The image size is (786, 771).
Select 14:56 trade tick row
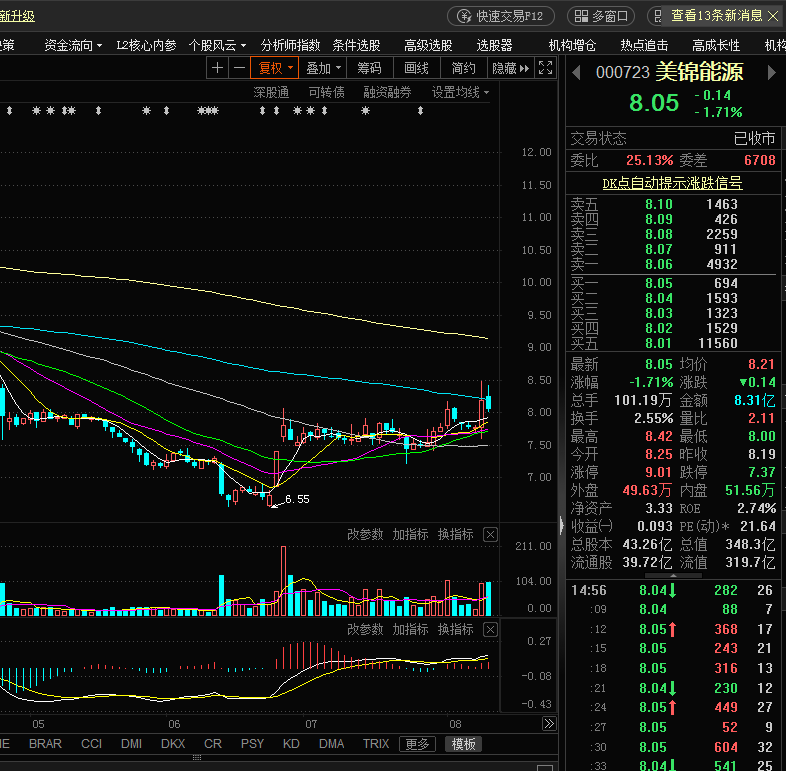[673, 591]
